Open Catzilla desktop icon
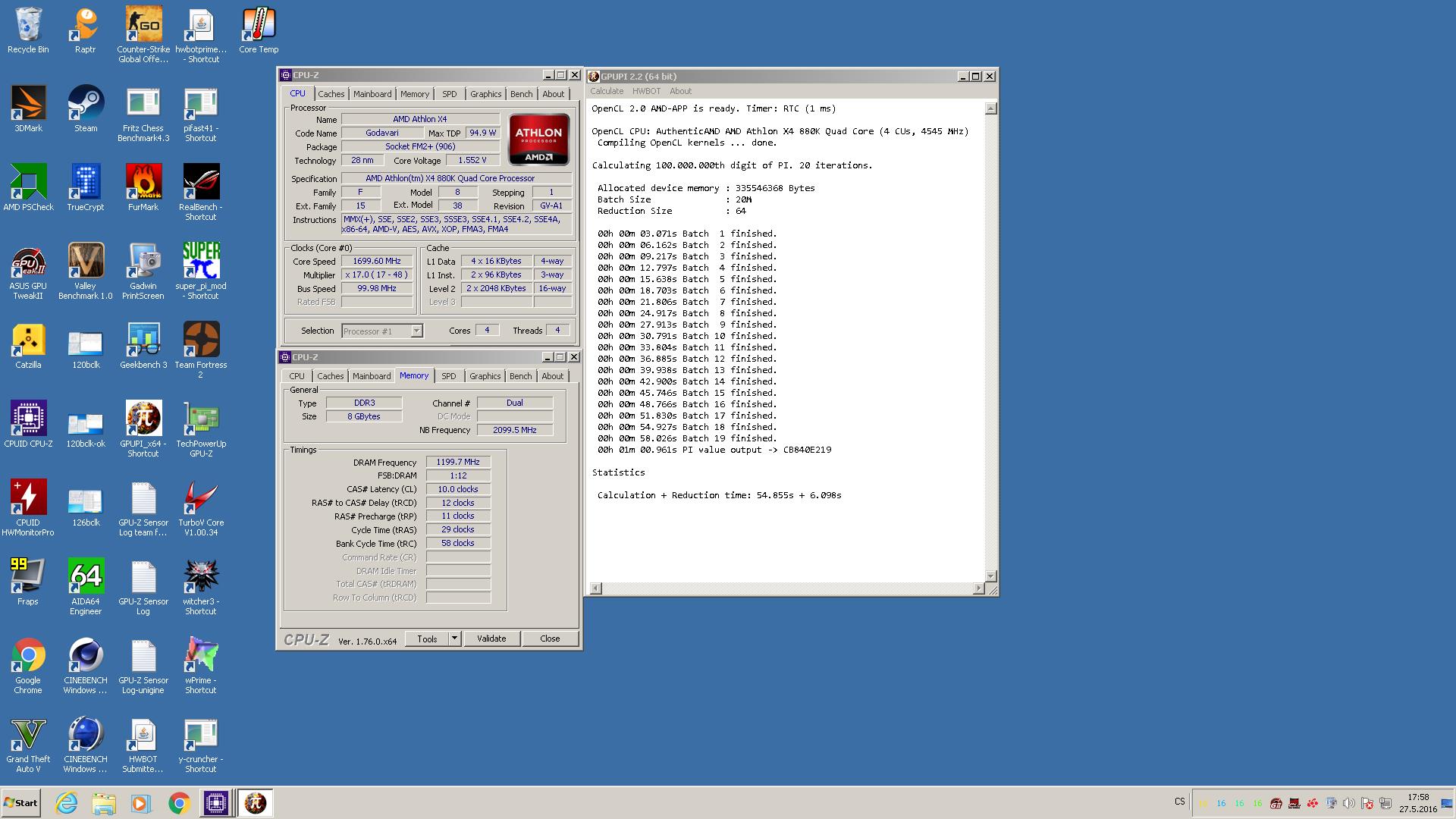Screen dimensions: 1456x819 click(28, 346)
